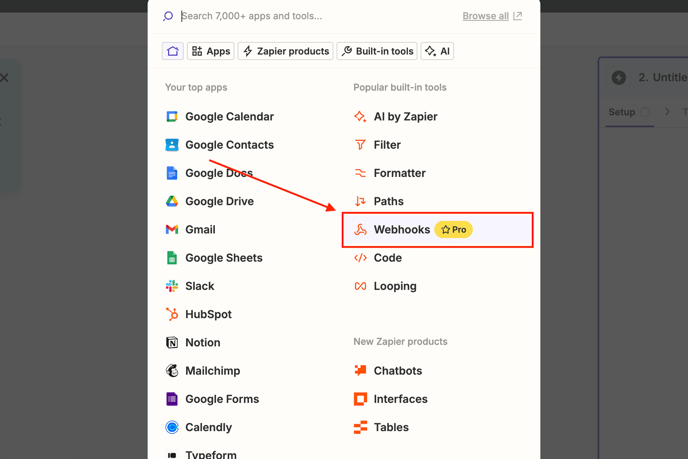Select the Filter funnel icon
The width and height of the screenshot is (688, 459).
(x=360, y=145)
